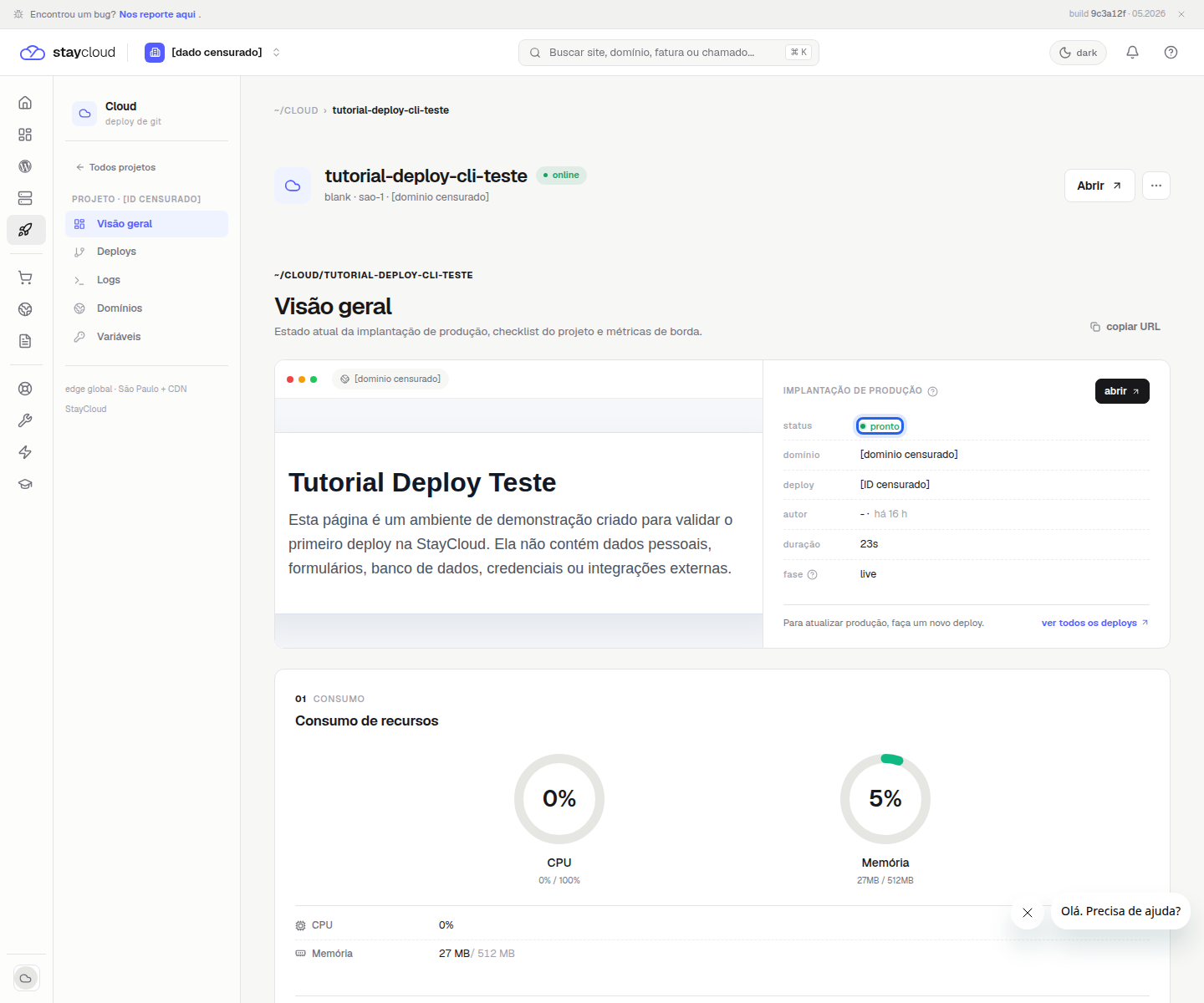This screenshot has width=1204, height=1003.
Task: Click the preview address bar pill
Action: point(390,379)
